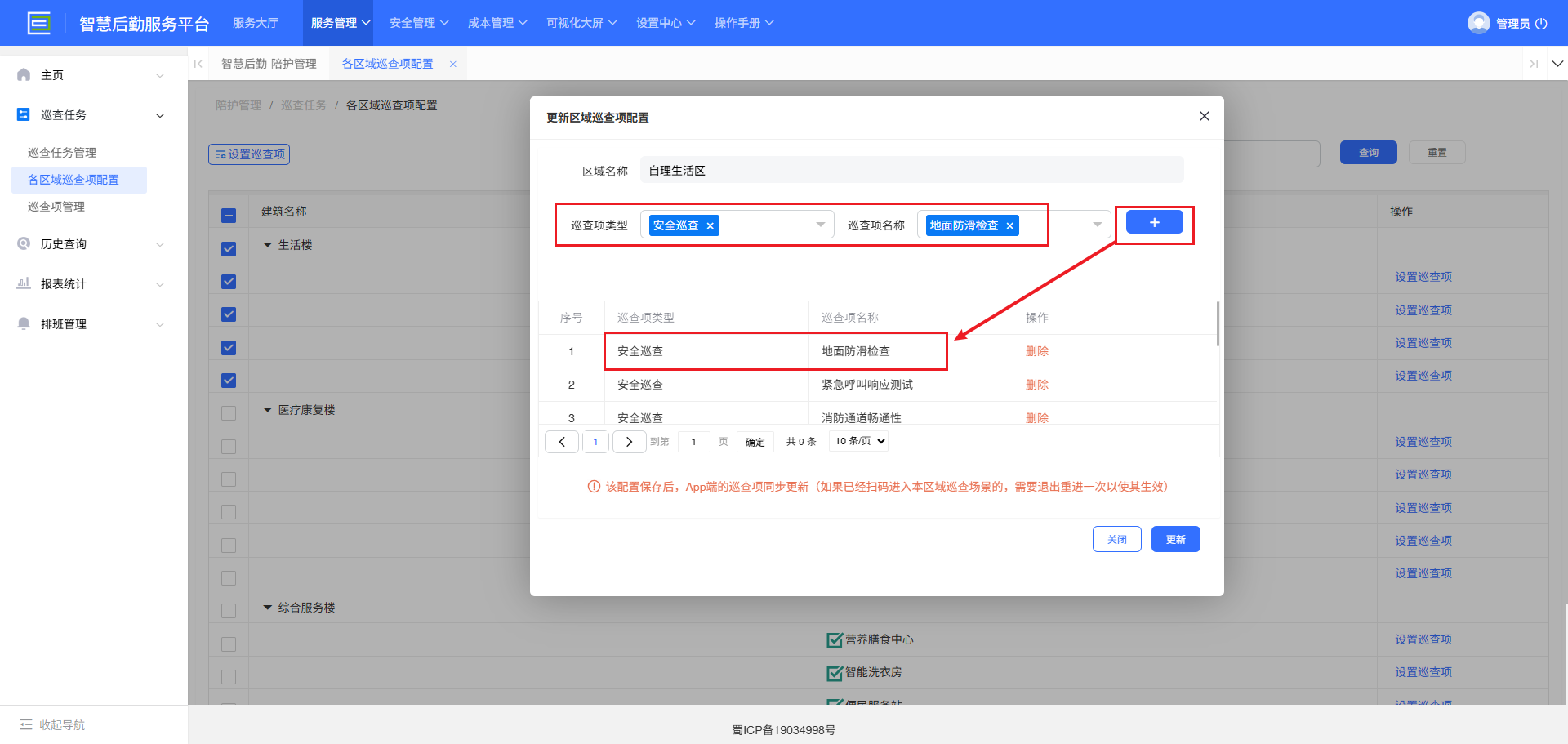Check the 营养膳食中心 row checkbox
The height and width of the screenshot is (744, 1568).
229,644
